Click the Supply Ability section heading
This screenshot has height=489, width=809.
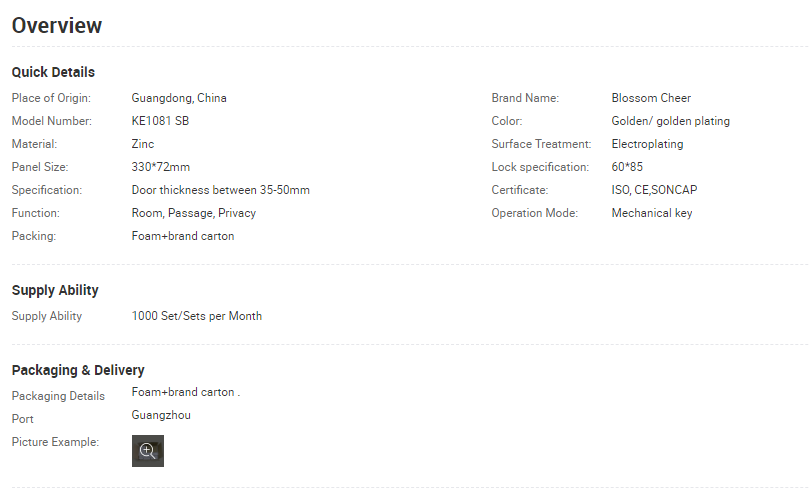click(x=55, y=290)
